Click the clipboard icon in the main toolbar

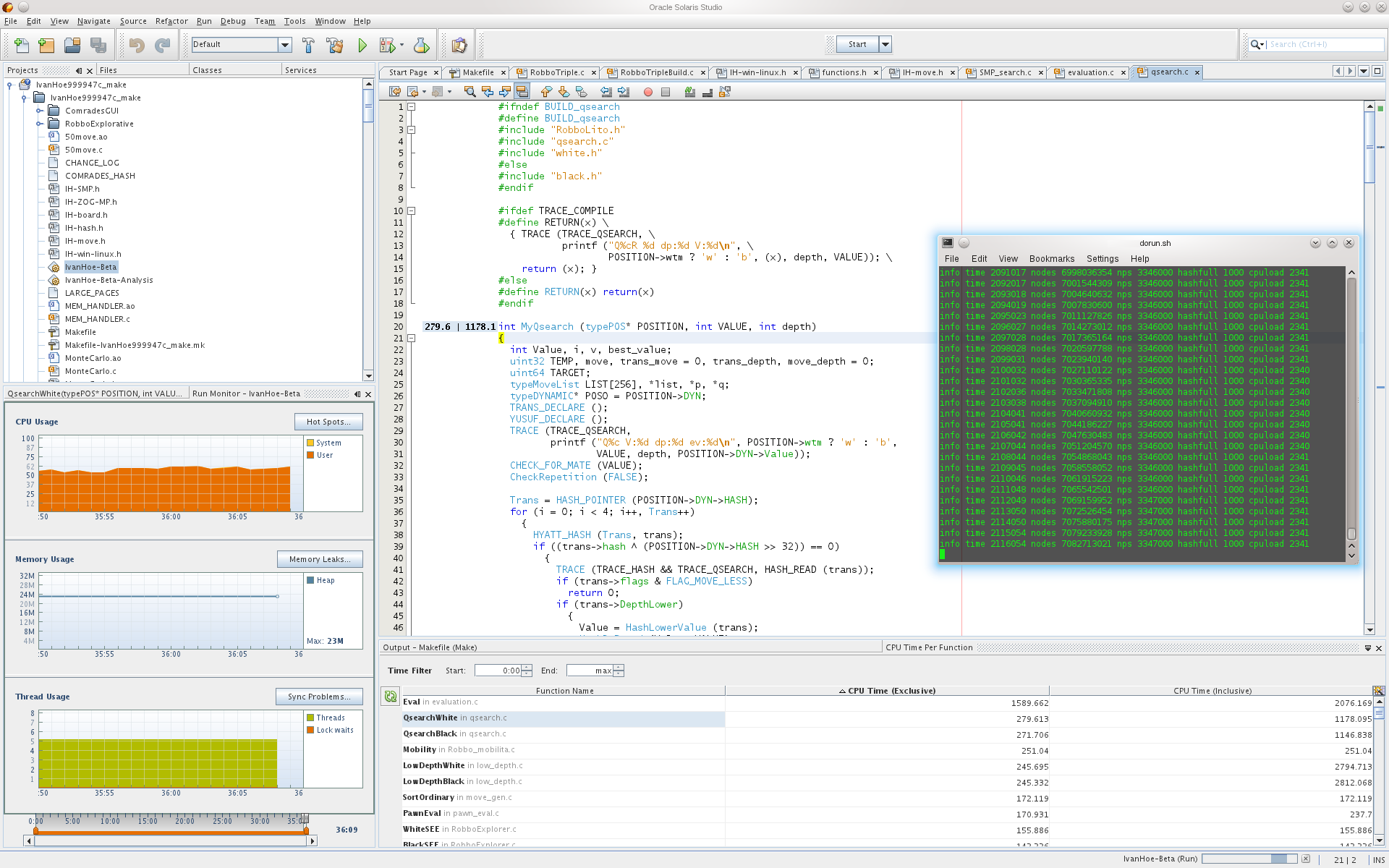click(459, 45)
